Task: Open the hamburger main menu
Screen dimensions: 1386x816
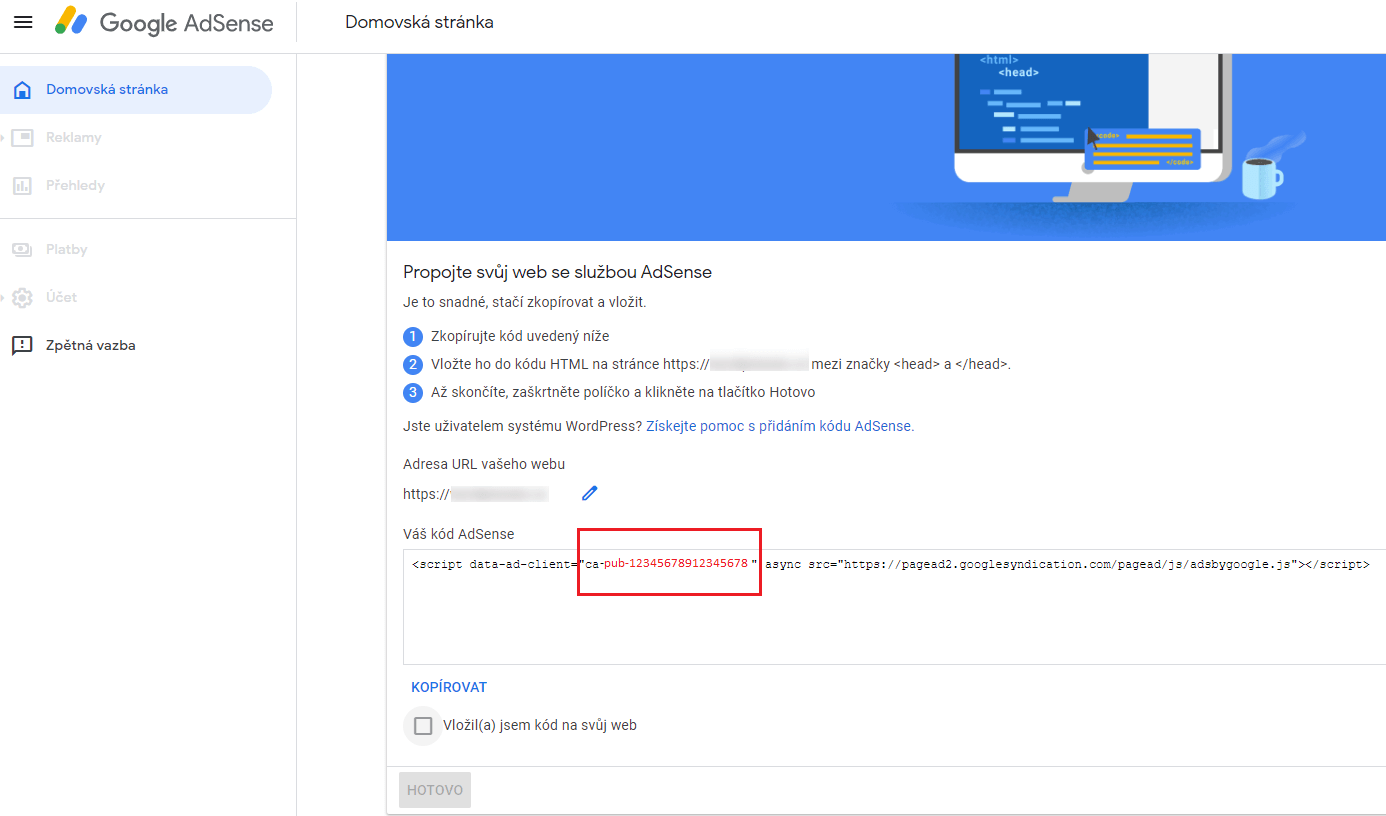Action: coord(23,22)
